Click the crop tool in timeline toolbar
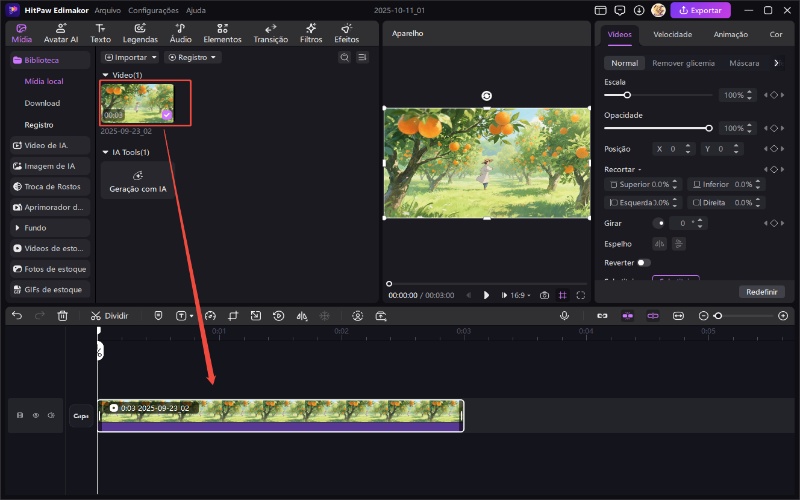The image size is (800, 500). [x=233, y=316]
